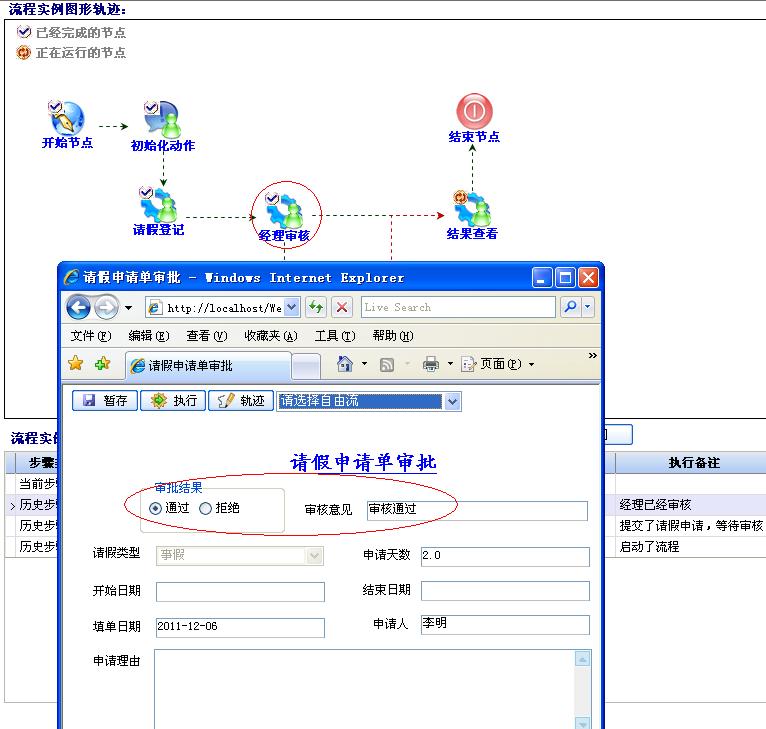Click Add to Favorites star-plus icon
The width and height of the screenshot is (766, 729).
coord(103,364)
